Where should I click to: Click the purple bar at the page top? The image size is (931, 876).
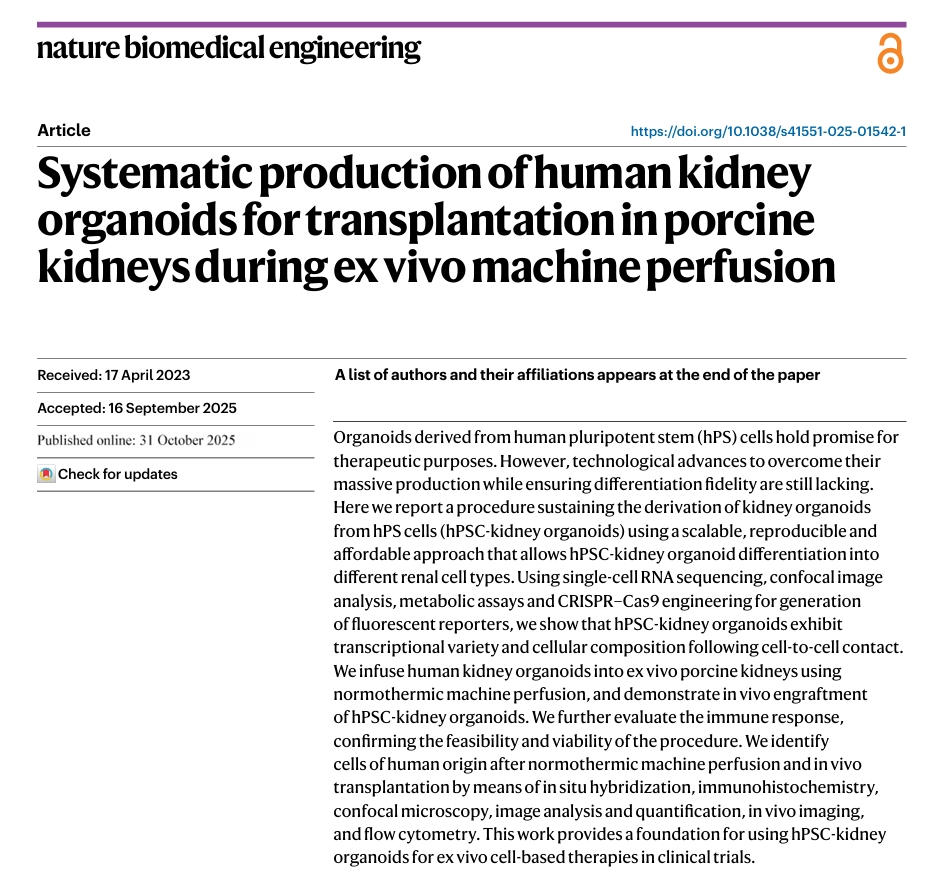[x=470, y=24]
